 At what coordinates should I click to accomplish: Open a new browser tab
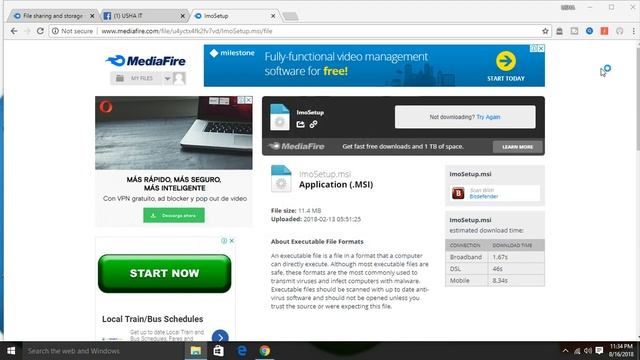(291, 16)
